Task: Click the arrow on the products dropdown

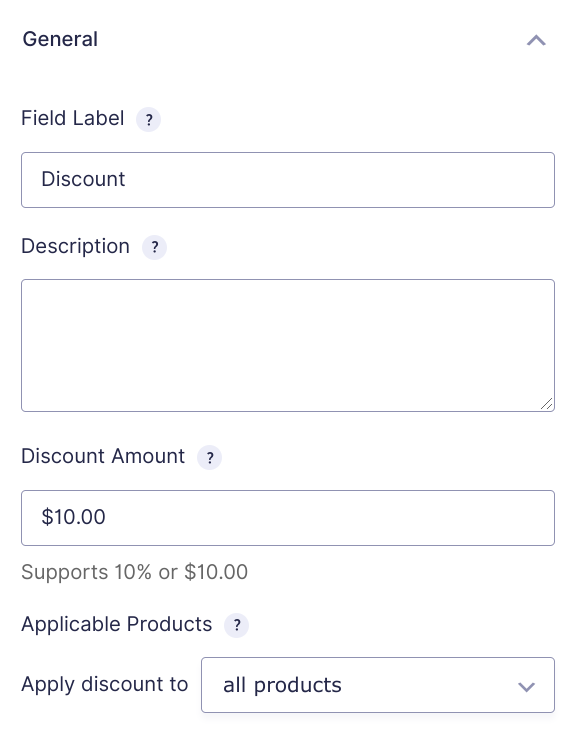Action: tap(526, 687)
